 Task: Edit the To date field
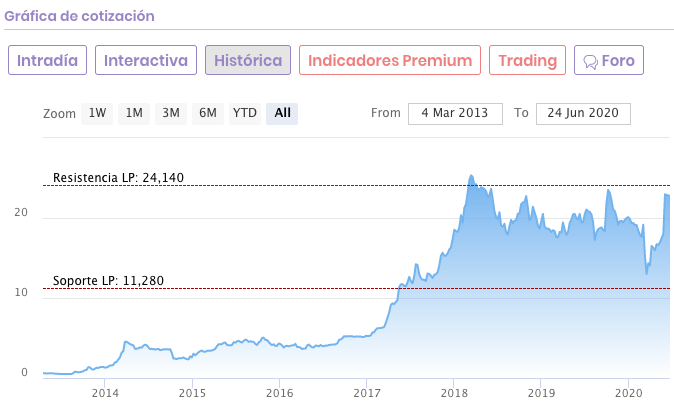(x=583, y=113)
